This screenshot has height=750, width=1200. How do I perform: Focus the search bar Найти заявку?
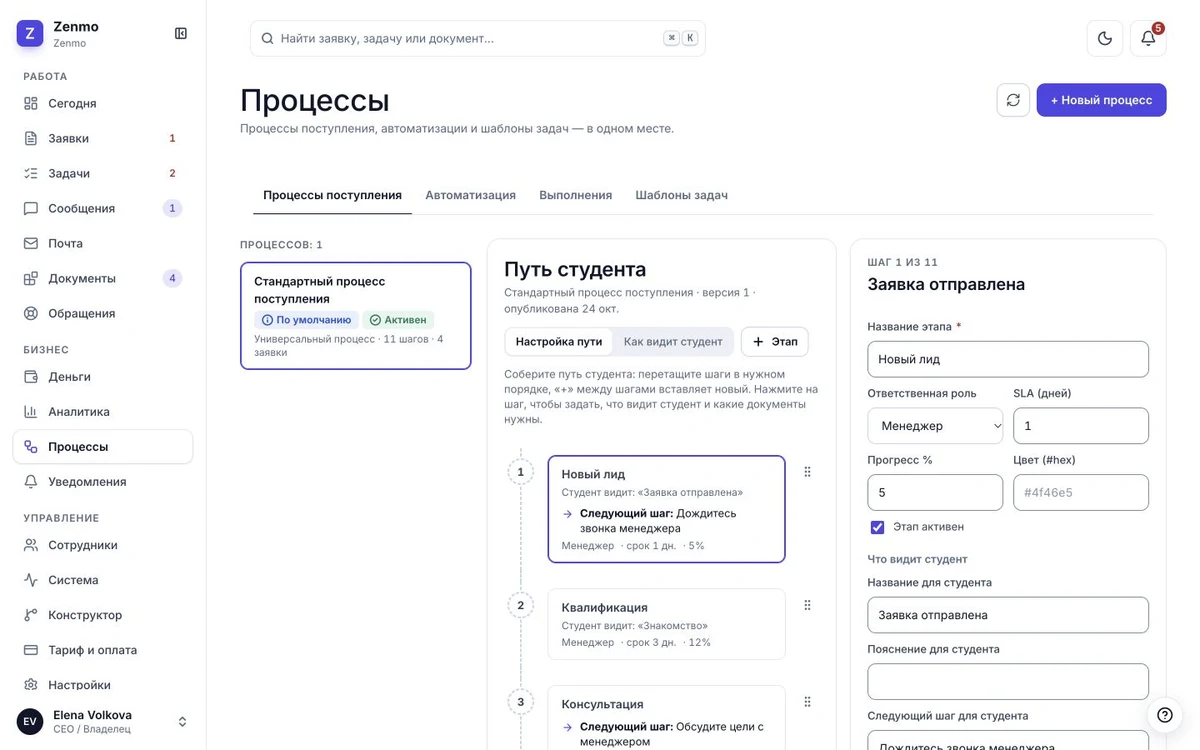[x=478, y=39]
